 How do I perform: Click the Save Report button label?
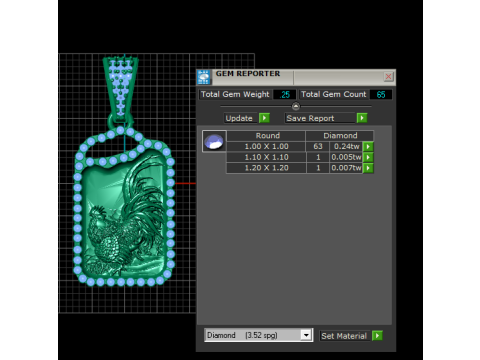(310, 118)
